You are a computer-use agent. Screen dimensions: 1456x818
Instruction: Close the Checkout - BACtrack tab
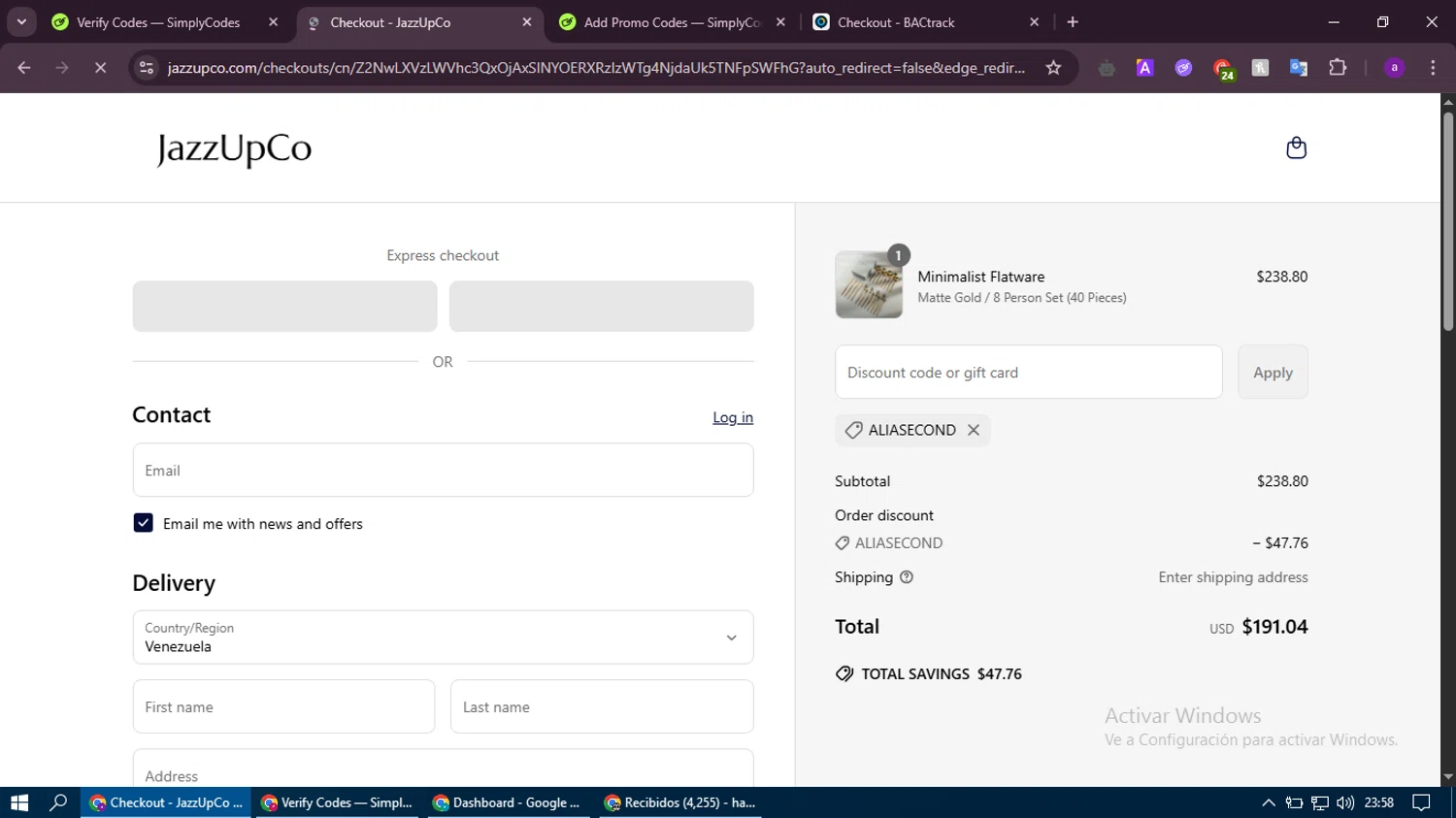(x=1034, y=22)
